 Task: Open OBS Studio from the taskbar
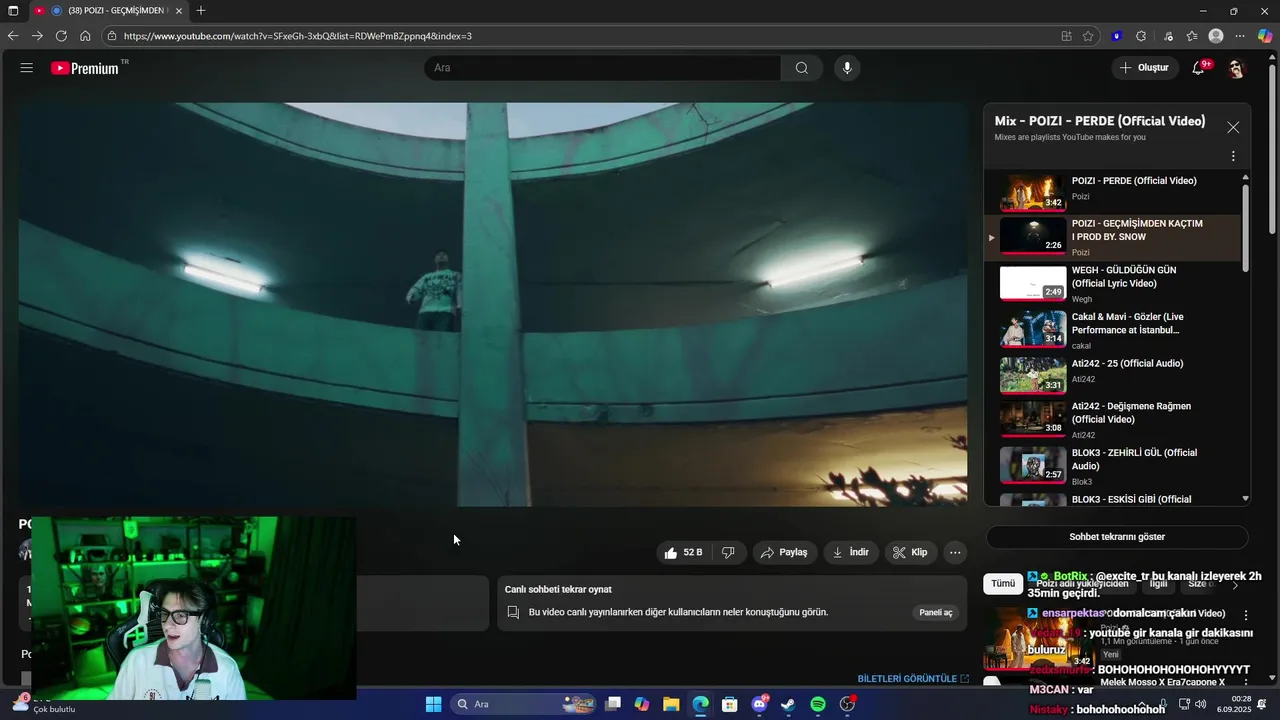pyautogui.click(x=847, y=704)
